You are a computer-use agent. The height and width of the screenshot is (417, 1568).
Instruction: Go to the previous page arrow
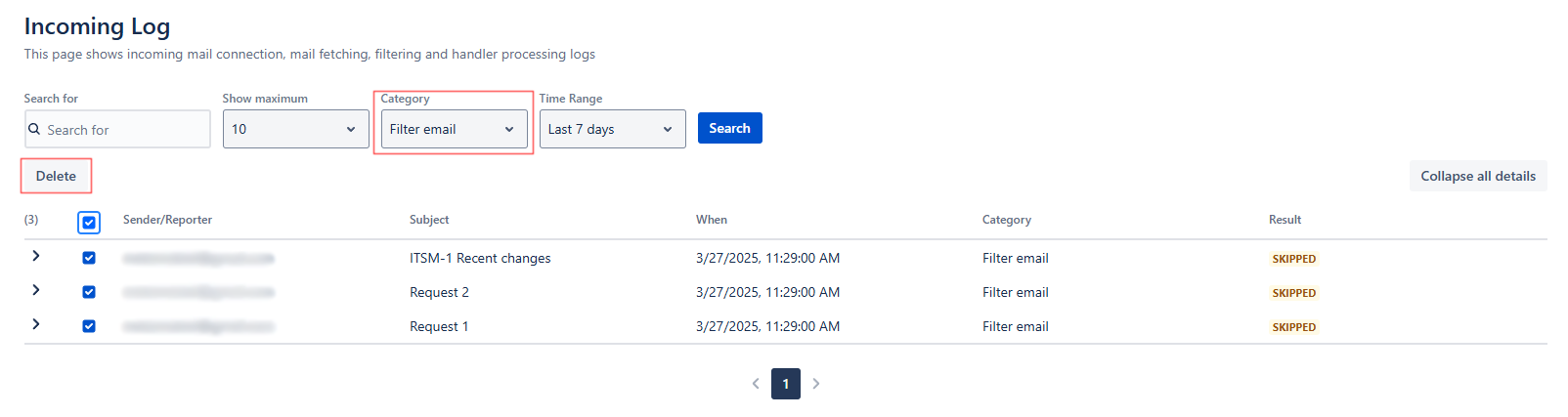coord(756,384)
